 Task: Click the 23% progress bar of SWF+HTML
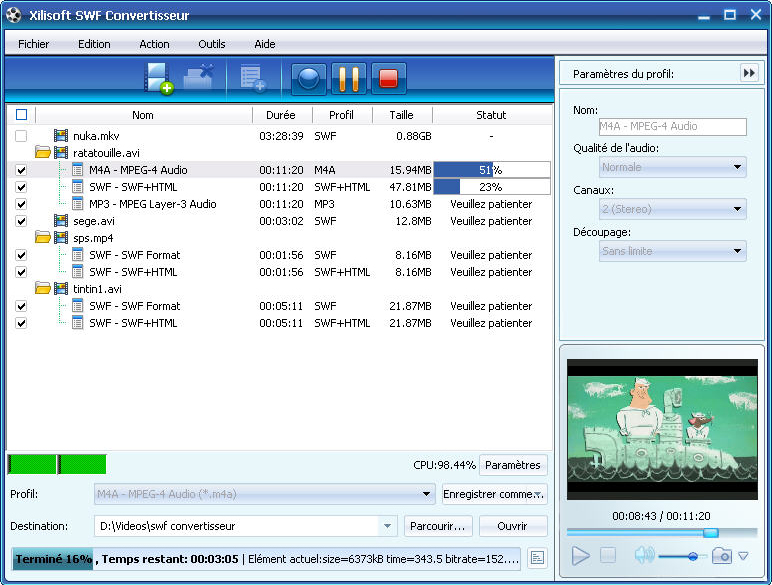[x=491, y=187]
